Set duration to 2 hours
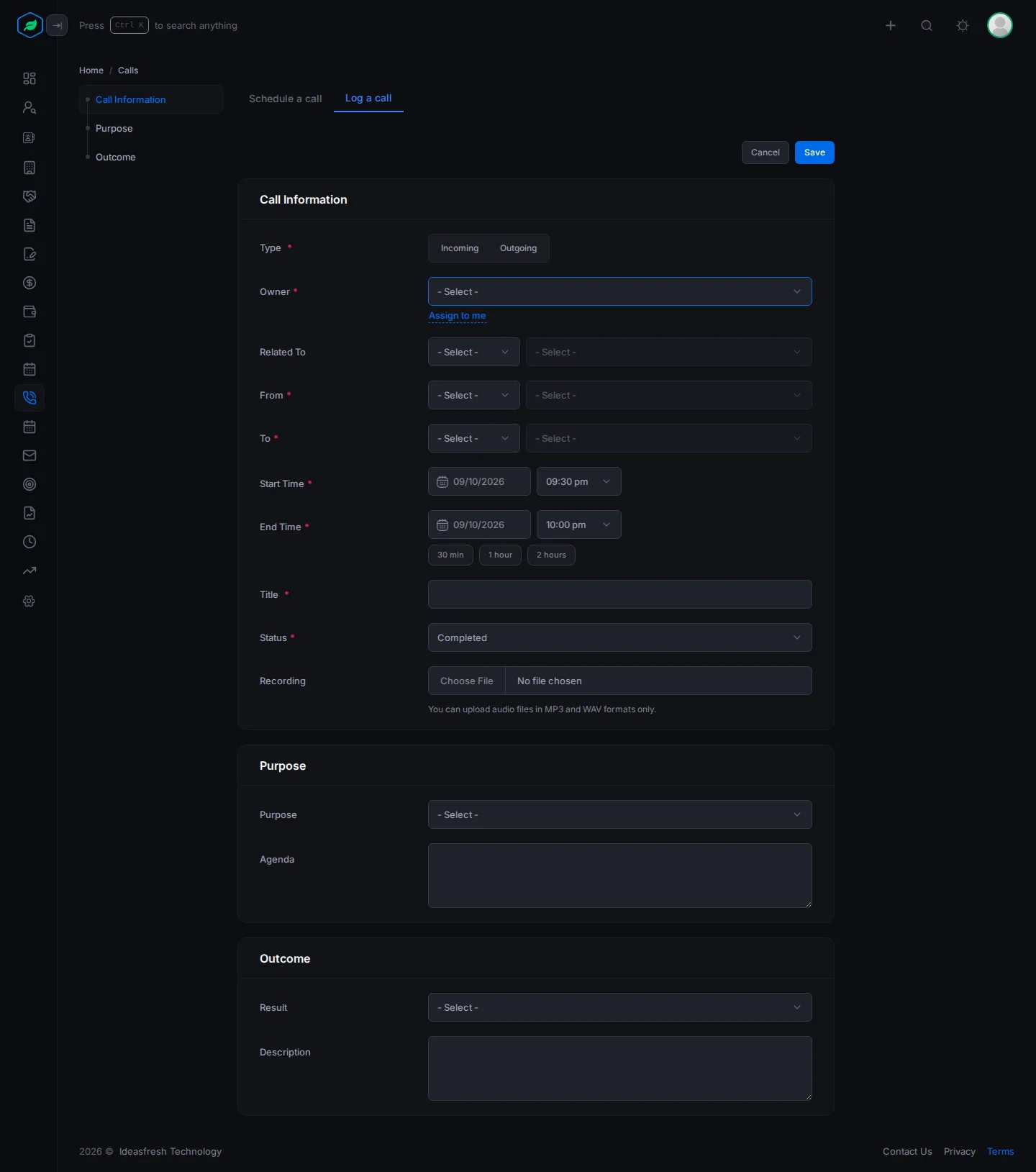The image size is (1036, 1172). coord(551,555)
